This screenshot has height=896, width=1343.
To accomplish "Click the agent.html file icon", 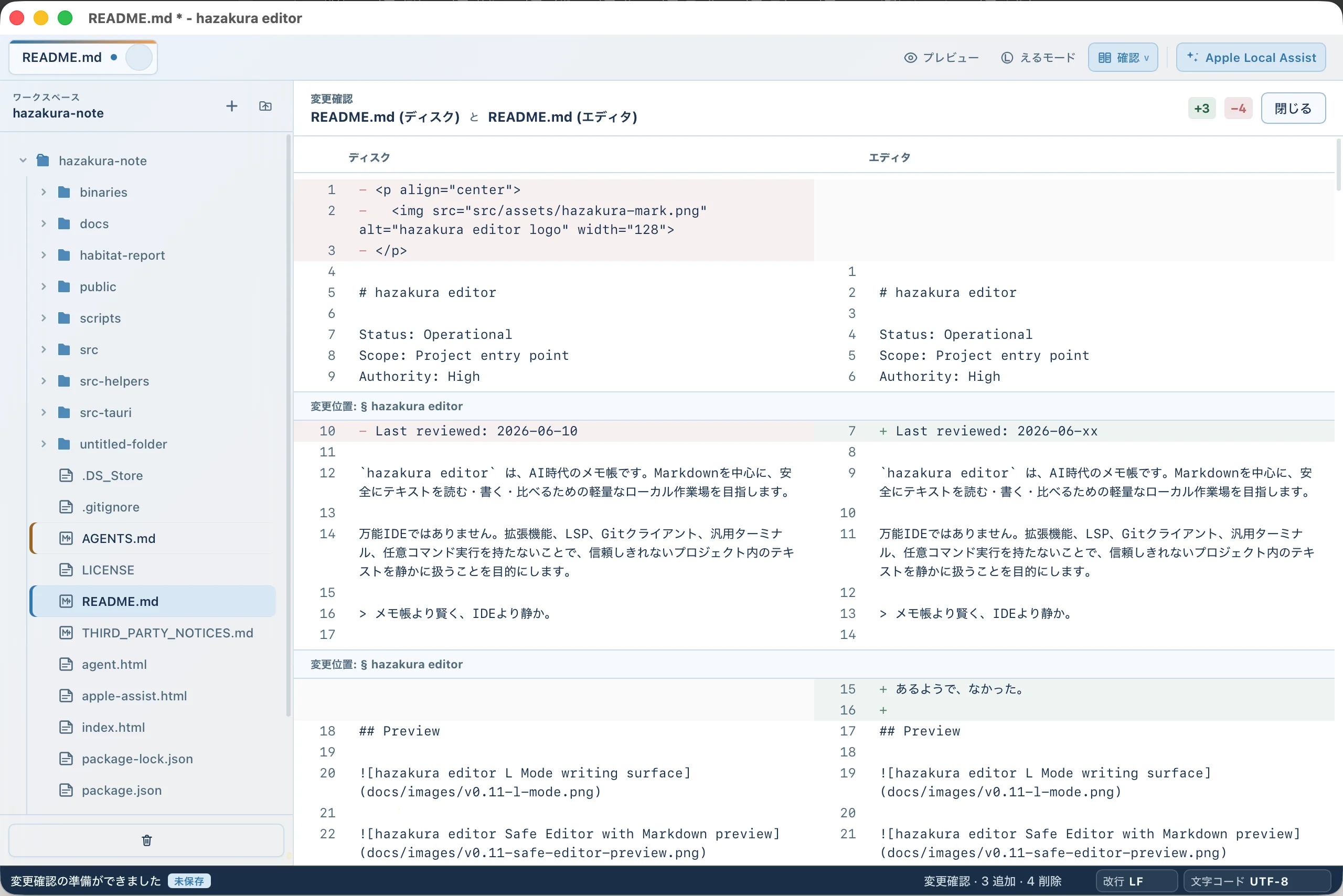I will [x=66, y=664].
